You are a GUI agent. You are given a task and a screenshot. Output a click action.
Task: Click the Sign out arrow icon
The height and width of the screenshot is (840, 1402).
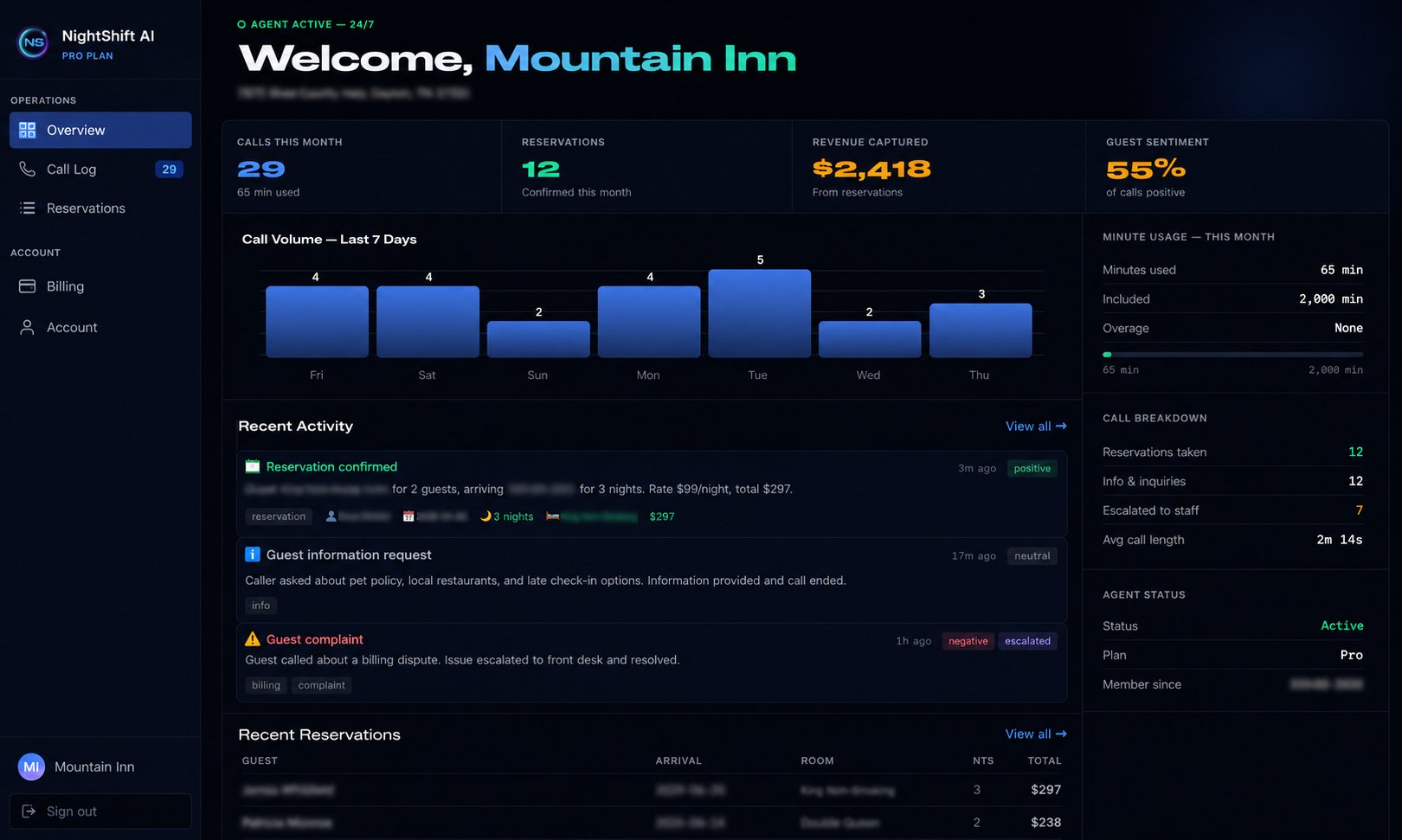tap(29, 811)
